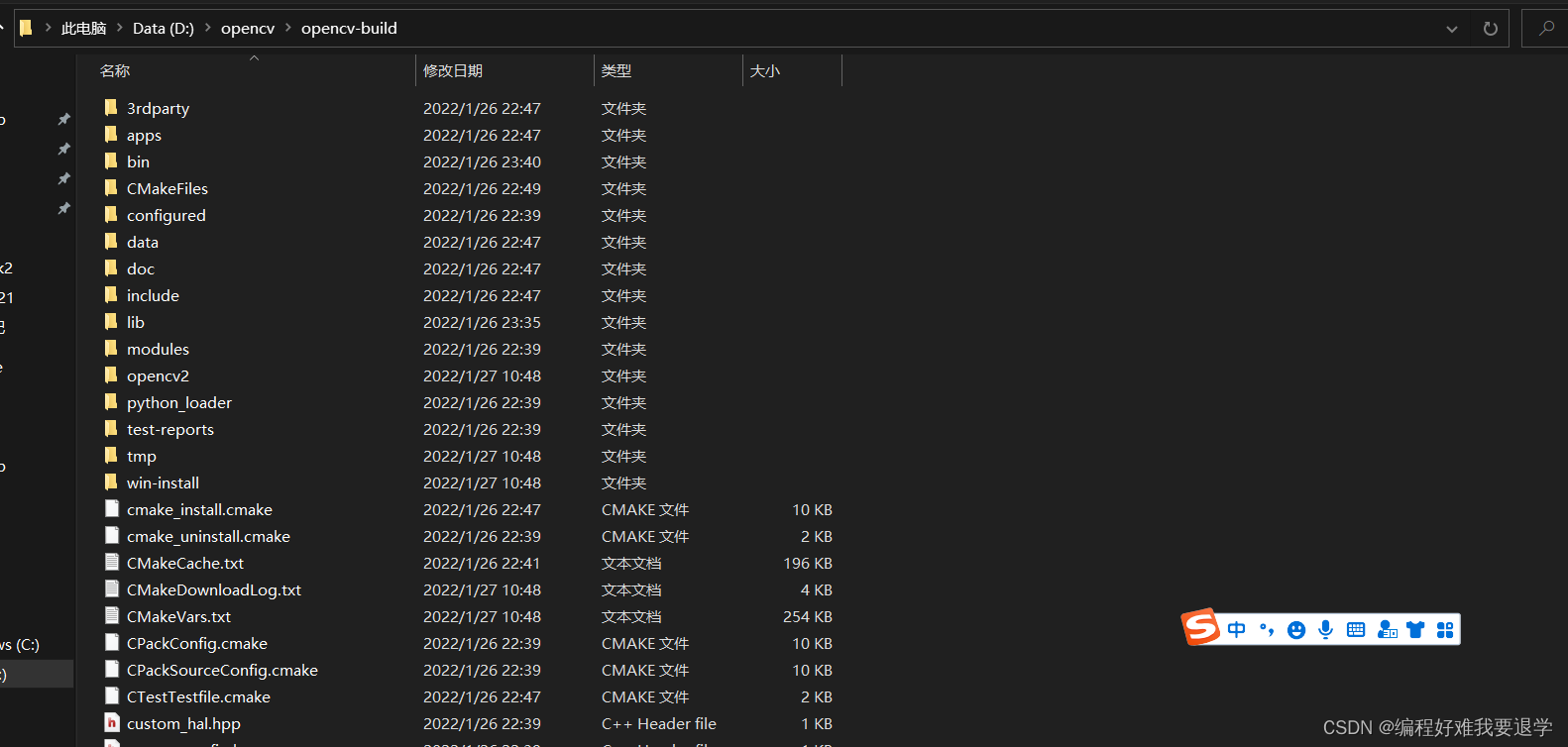Click C++ Header file type of custom_hal.hpp
Viewport: 1568px width, 747px height.
click(659, 723)
